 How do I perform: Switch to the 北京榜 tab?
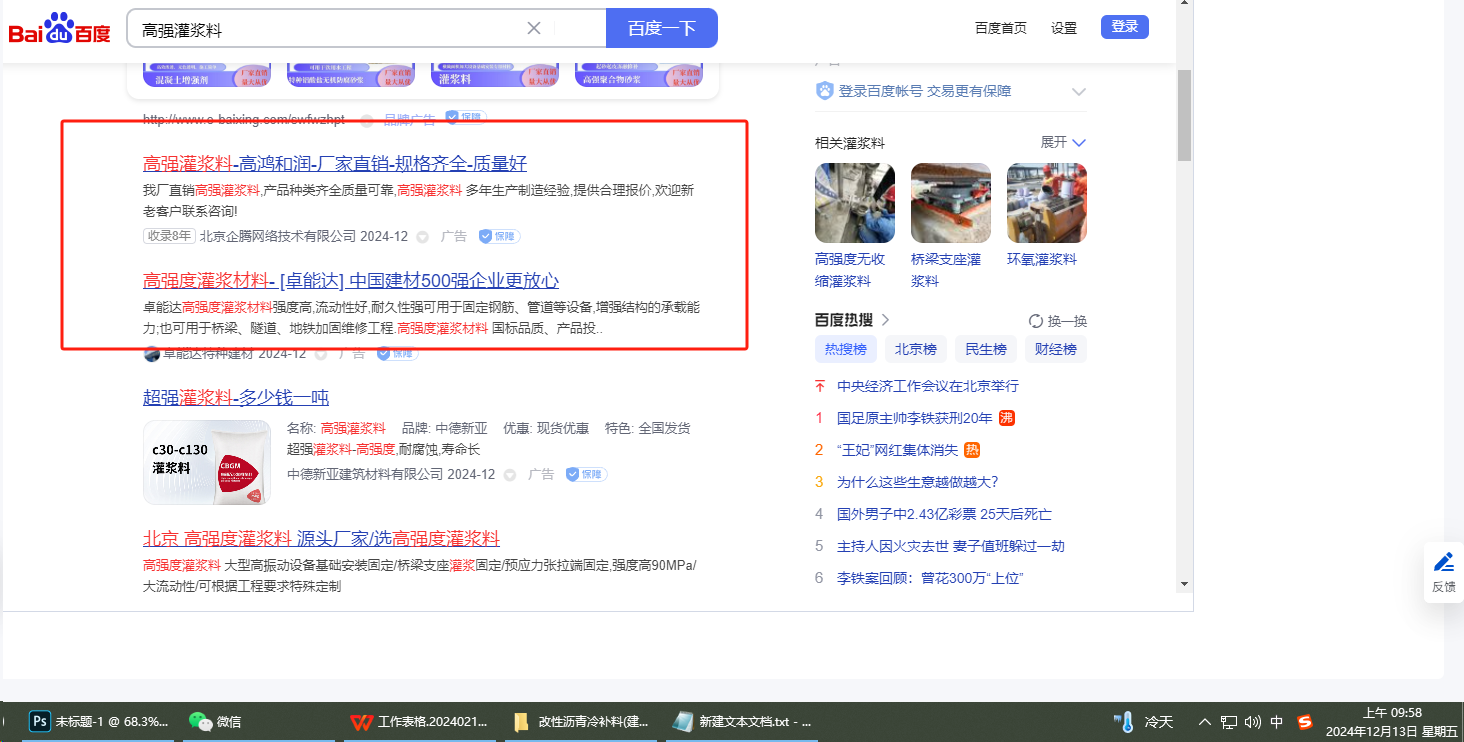click(916, 349)
